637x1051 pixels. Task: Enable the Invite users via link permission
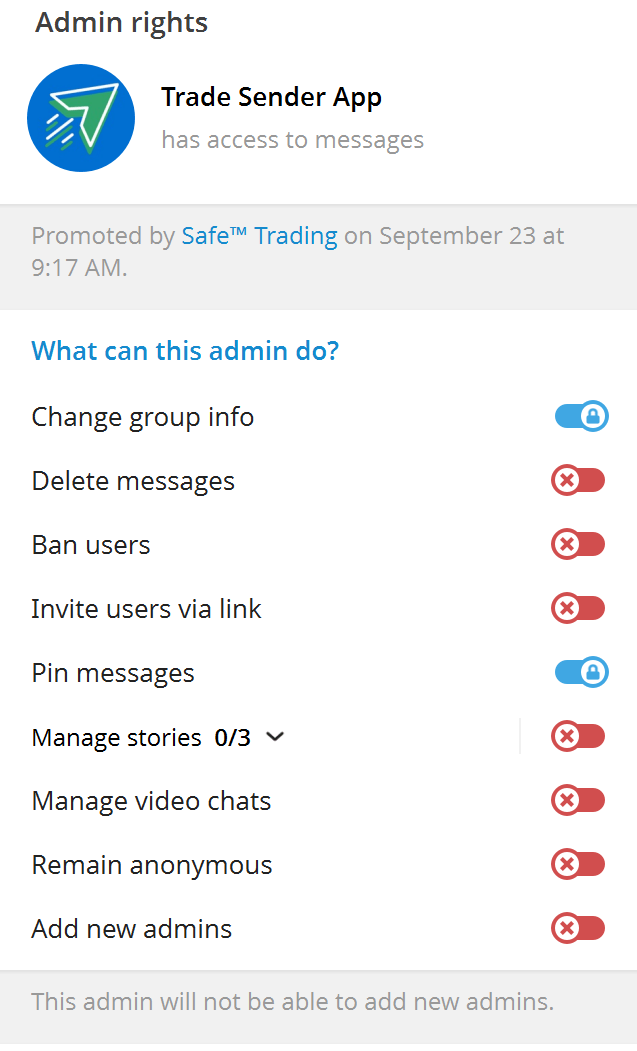click(578, 608)
